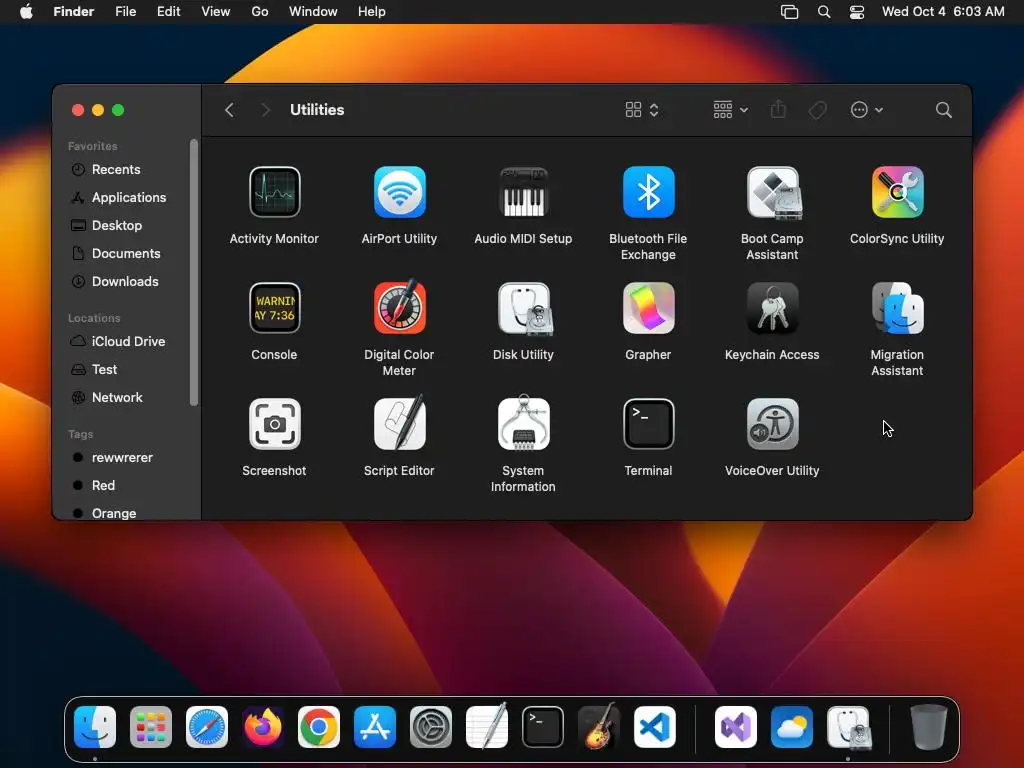1024x768 pixels.
Task: Open the View menu
Action: pyautogui.click(x=216, y=12)
